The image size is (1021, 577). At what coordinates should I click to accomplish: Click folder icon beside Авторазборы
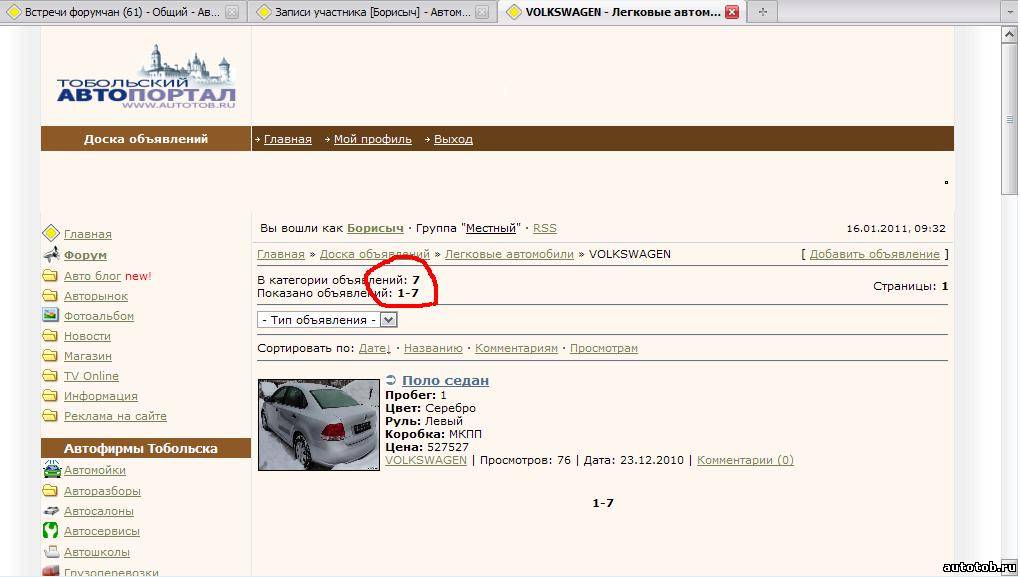pos(50,490)
